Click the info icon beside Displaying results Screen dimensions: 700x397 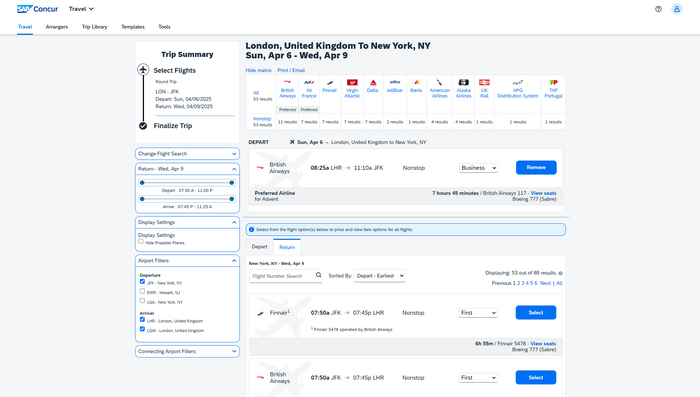[560, 273]
